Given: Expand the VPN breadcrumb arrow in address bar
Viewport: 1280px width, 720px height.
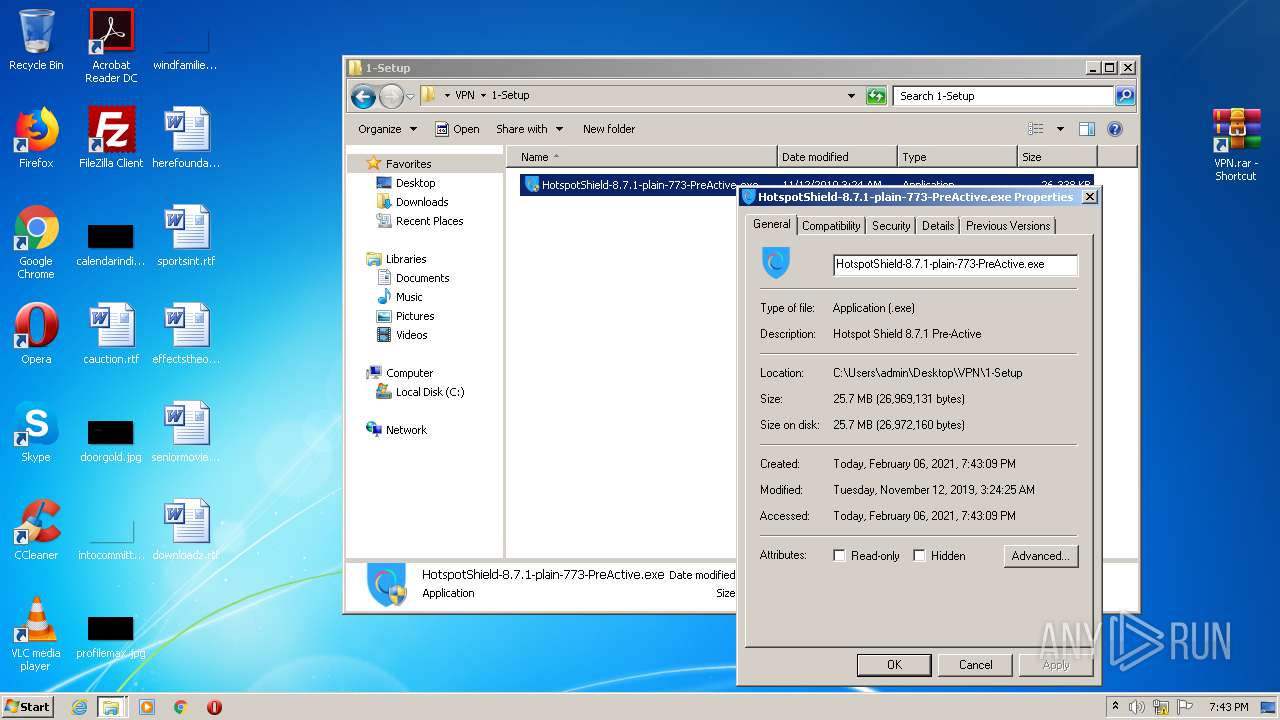Looking at the screenshot, I should (483, 96).
